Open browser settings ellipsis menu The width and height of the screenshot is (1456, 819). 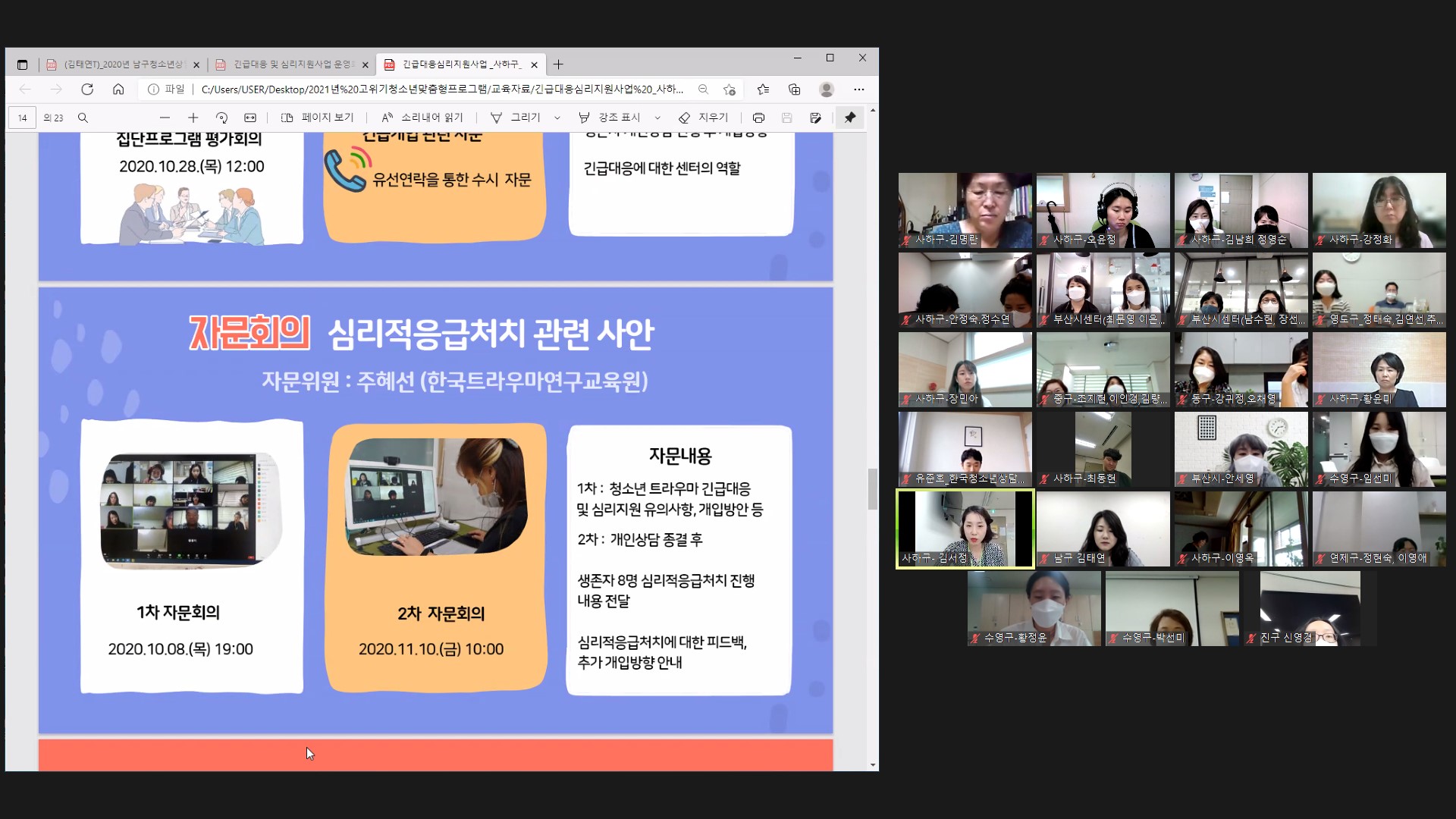coord(858,89)
